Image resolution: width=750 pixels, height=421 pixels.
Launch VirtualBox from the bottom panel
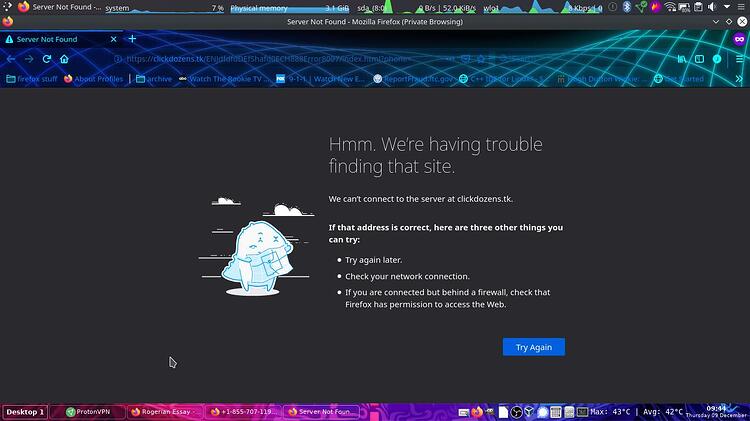pos(529,412)
